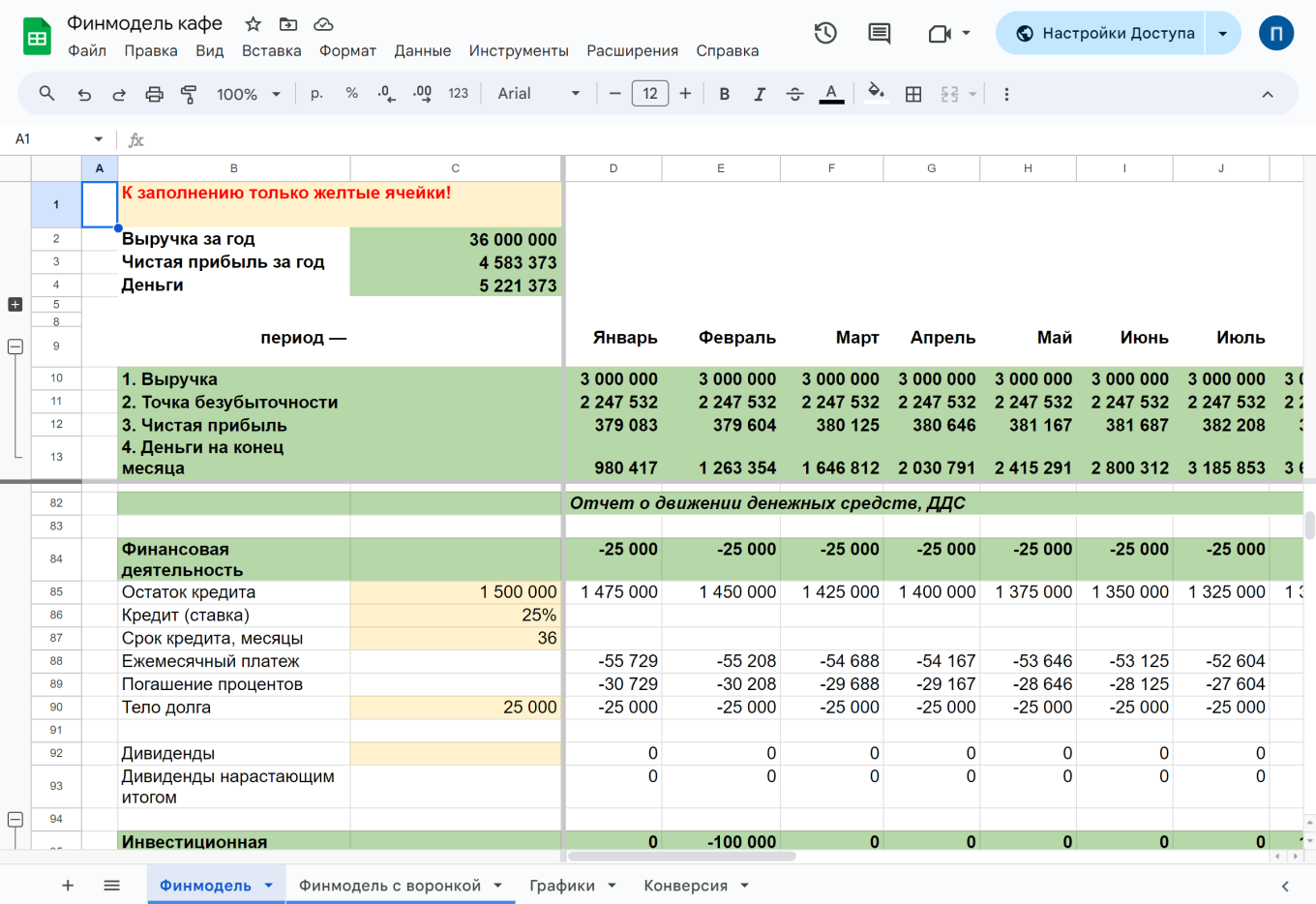Select the Paint format tool
The width and height of the screenshot is (1316, 904).
[189, 94]
